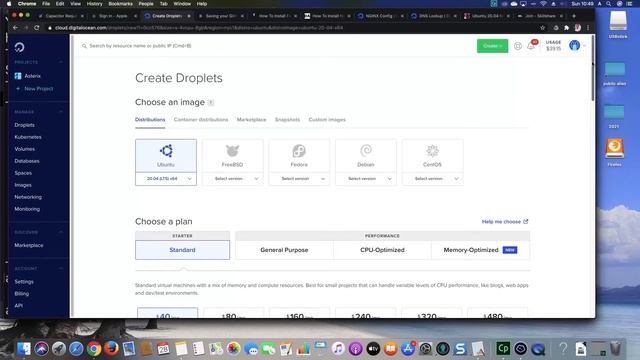Open the help icon beside notifications
The image size is (640, 360).
point(518,46)
